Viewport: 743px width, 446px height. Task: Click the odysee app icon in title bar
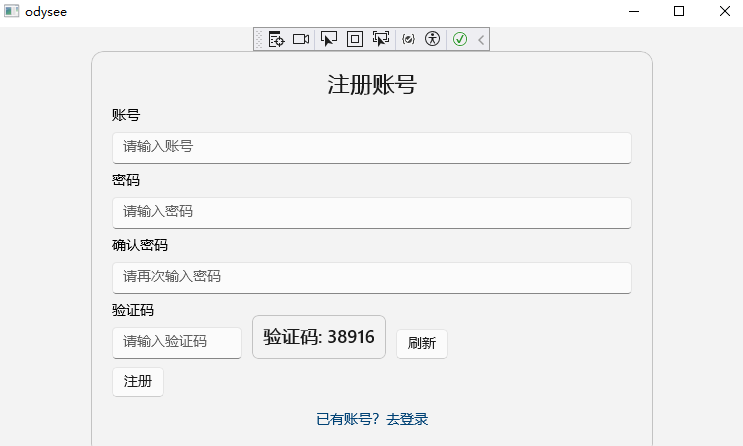pos(12,11)
